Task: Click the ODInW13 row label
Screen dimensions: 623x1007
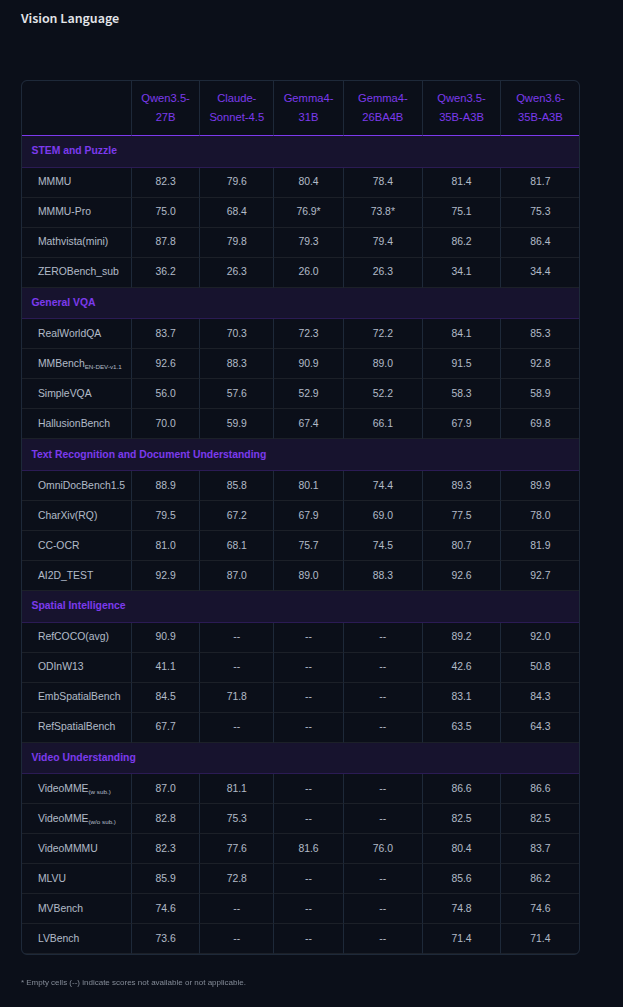Action: point(60,667)
